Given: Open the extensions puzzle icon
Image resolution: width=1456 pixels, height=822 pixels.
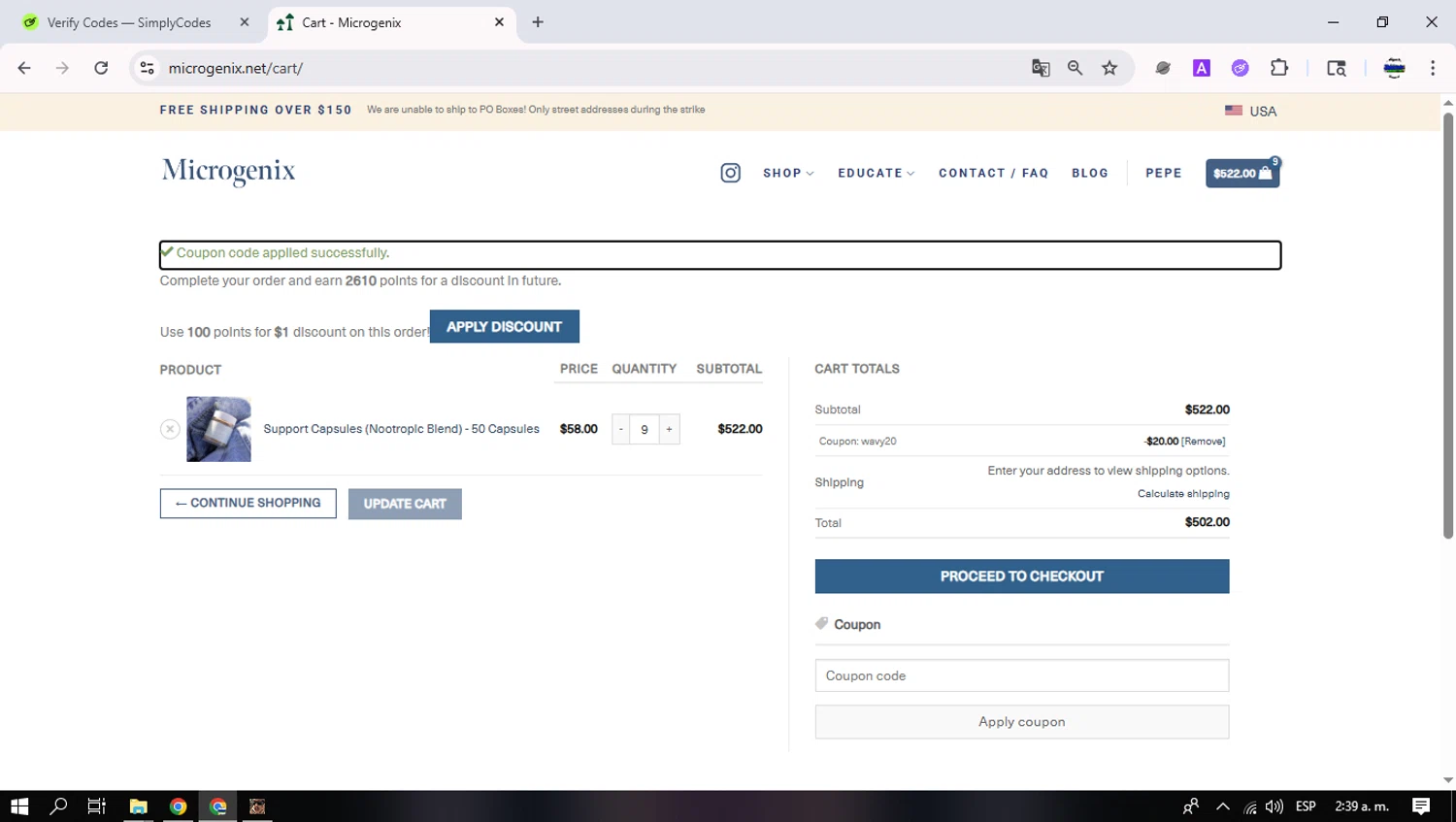Looking at the screenshot, I should click(x=1279, y=68).
